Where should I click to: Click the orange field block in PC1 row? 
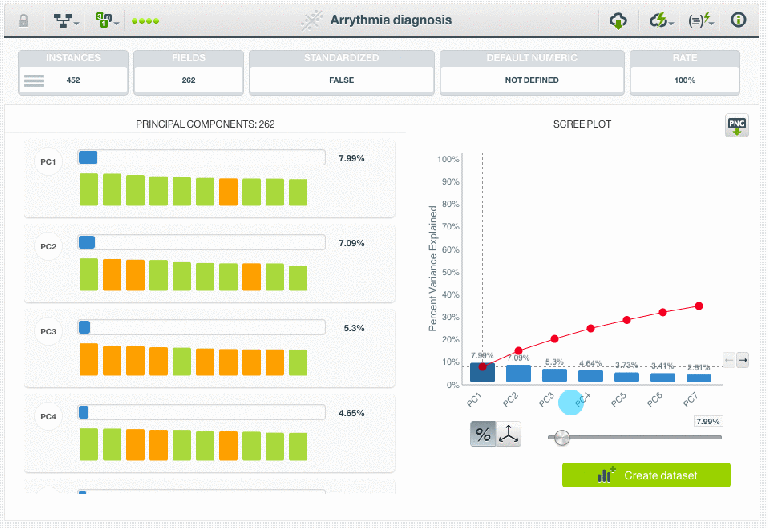(228, 191)
